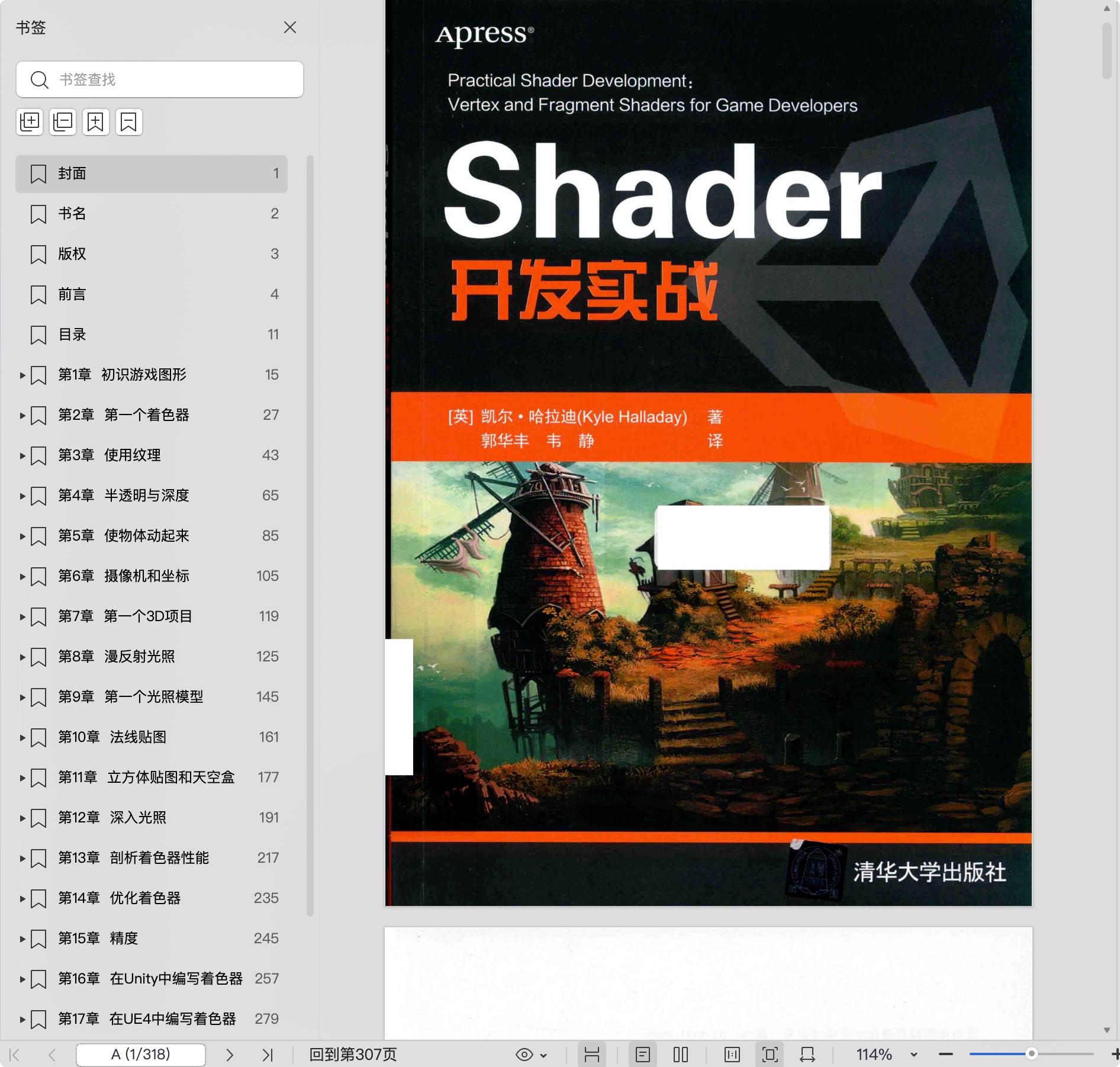
Task: Expand the 第10章 法线贴图 chapter
Action: [22, 737]
